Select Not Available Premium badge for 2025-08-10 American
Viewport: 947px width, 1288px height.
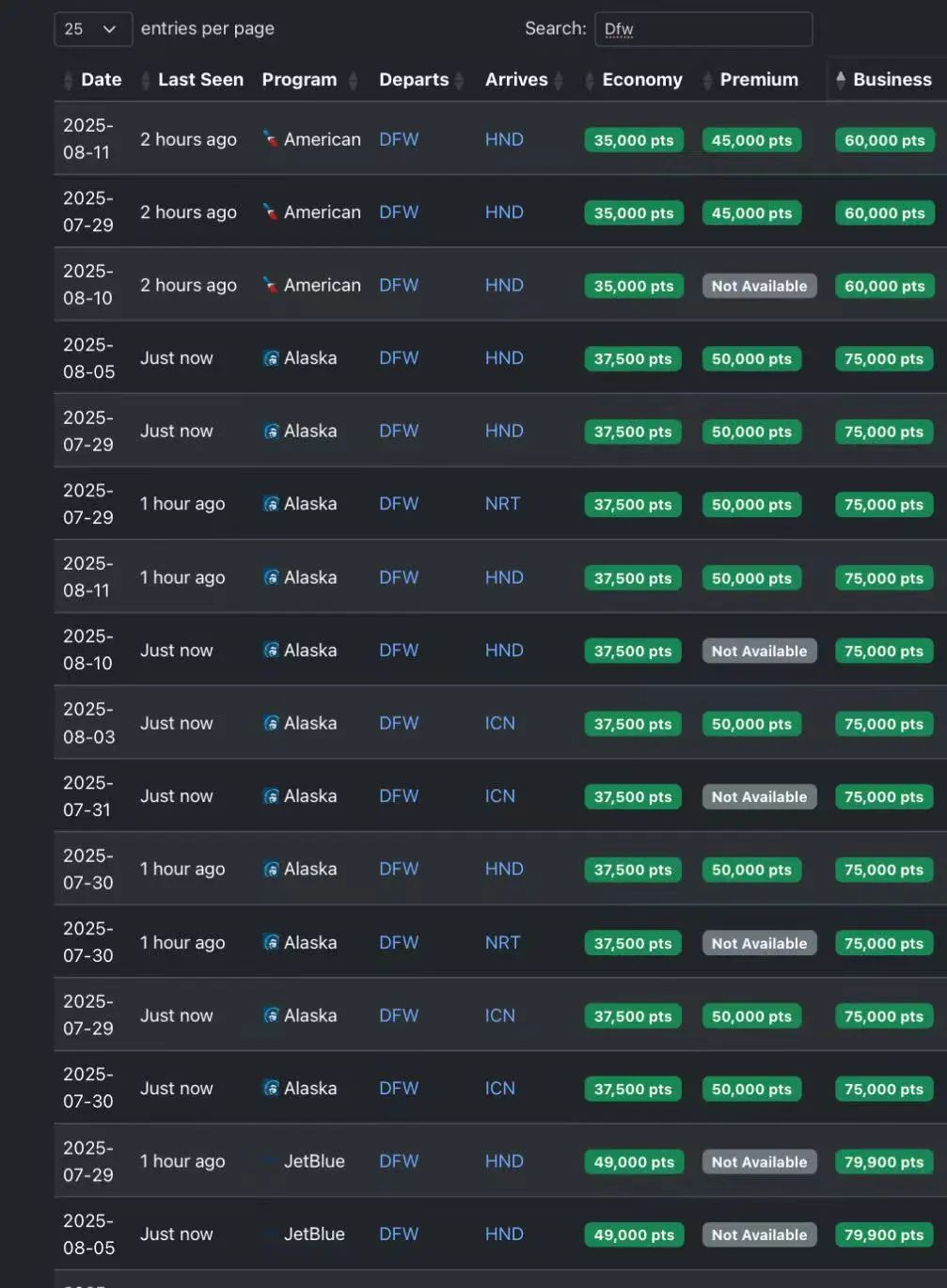tap(759, 286)
